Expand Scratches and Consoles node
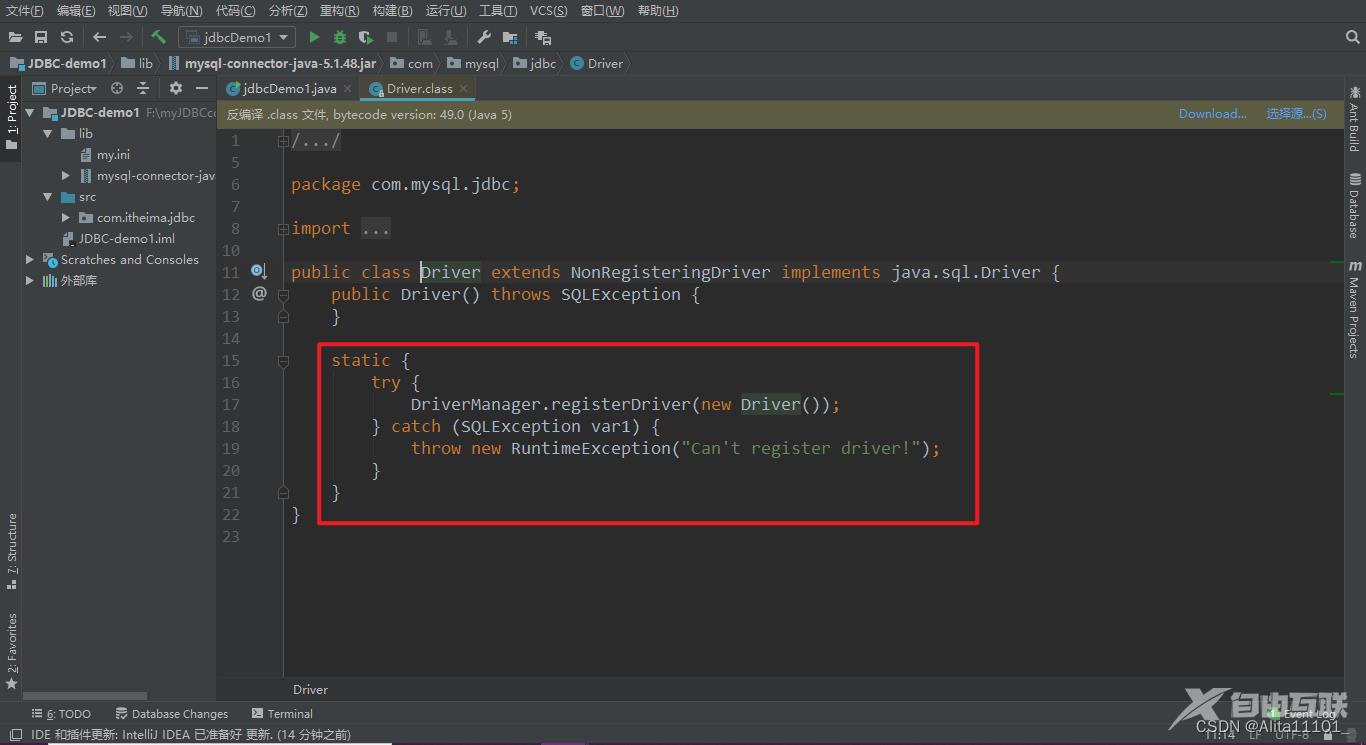This screenshot has width=1366, height=745. click(x=30, y=260)
